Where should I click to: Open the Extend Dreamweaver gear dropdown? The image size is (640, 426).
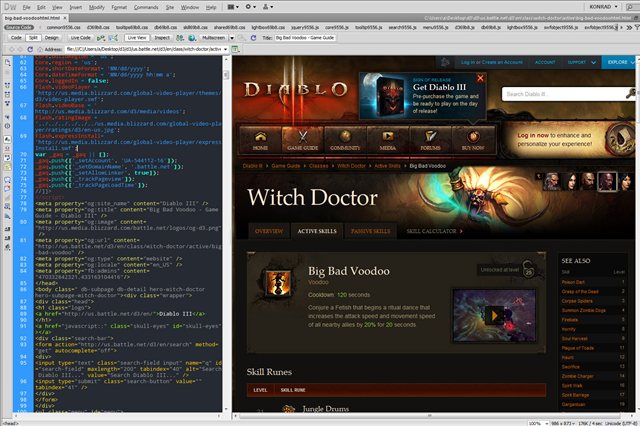pos(251,7)
